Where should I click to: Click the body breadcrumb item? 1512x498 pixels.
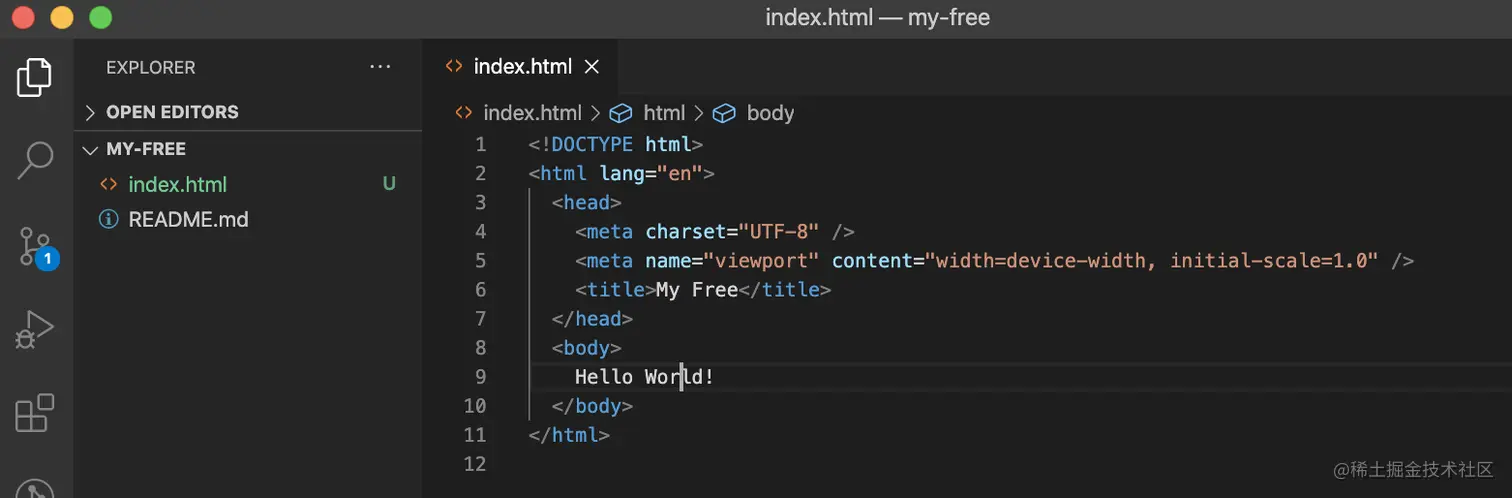[770, 113]
